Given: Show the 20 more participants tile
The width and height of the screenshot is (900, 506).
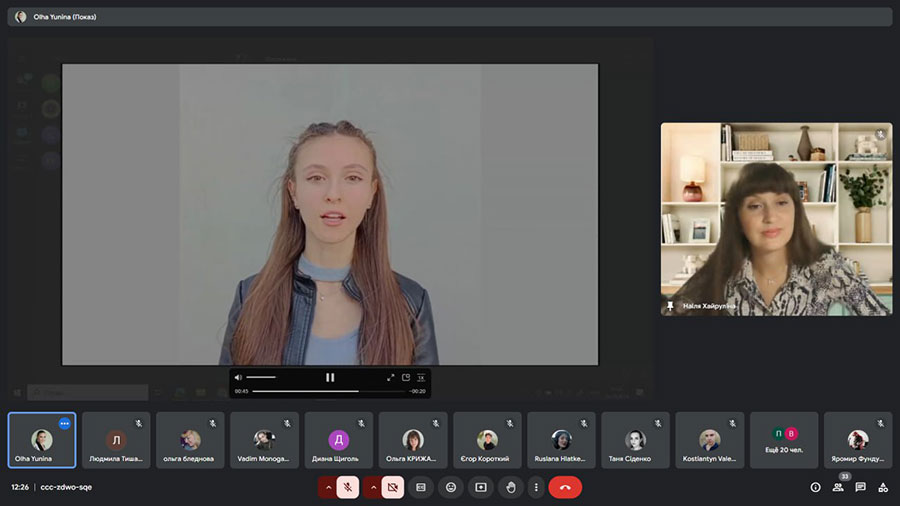Looking at the screenshot, I should pyautogui.click(x=784, y=440).
